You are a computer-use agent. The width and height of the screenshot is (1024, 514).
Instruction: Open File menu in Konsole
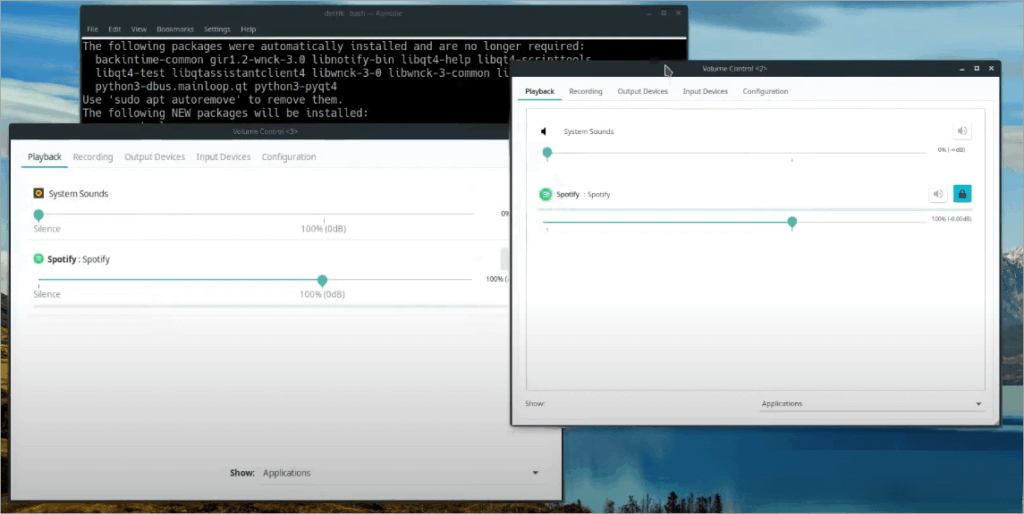pyautogui.click(x=93, y=29)
